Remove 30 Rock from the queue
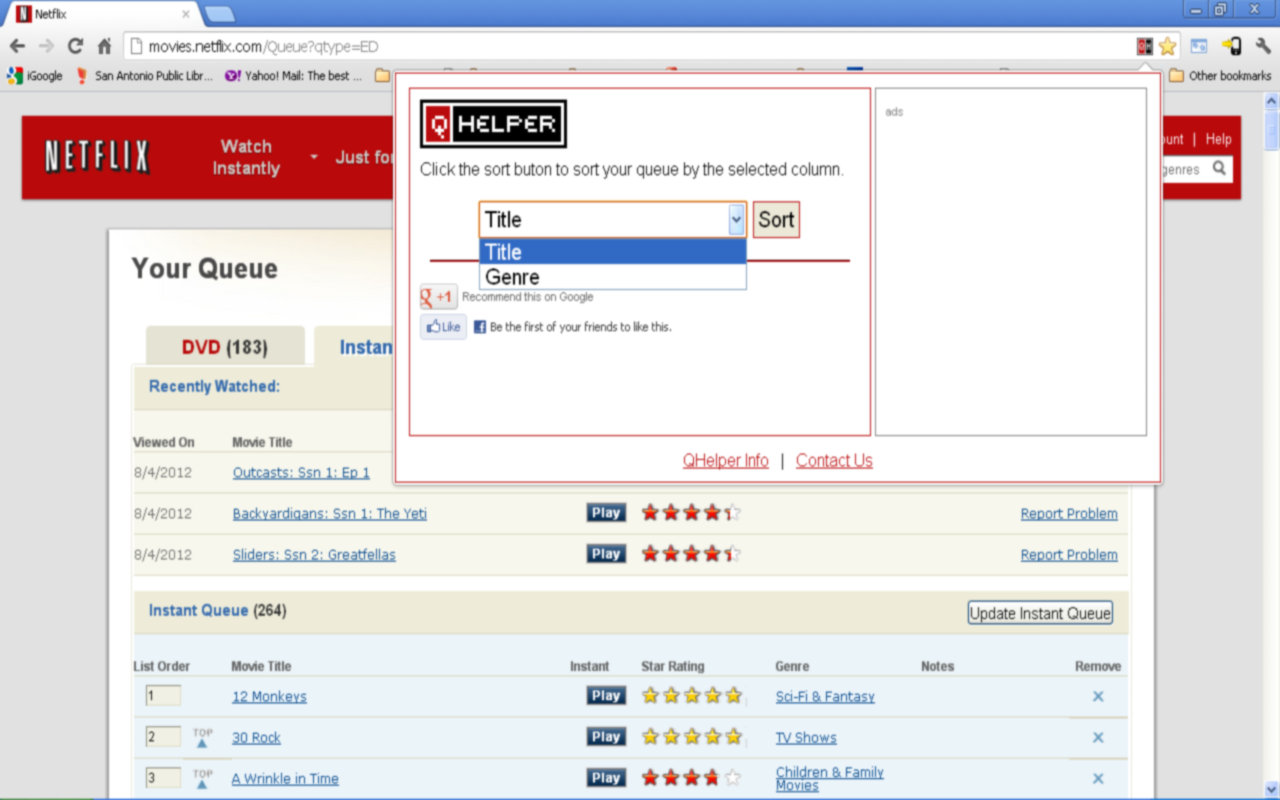This screenshot has width=1280, height=800. [x=1098, y=737]
